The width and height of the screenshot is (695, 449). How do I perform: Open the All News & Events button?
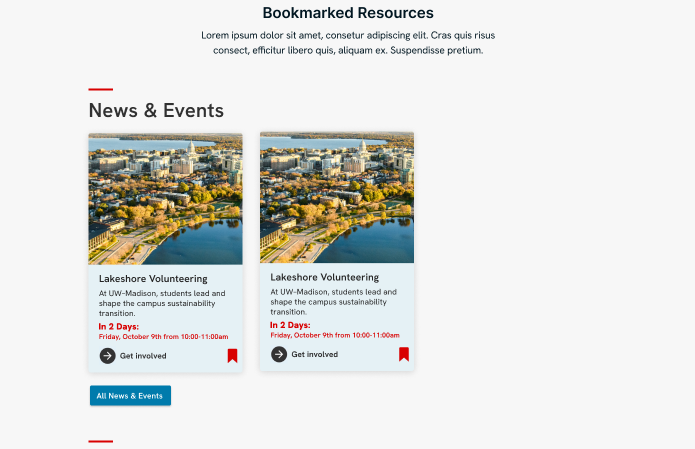click(x=130, y=395)
